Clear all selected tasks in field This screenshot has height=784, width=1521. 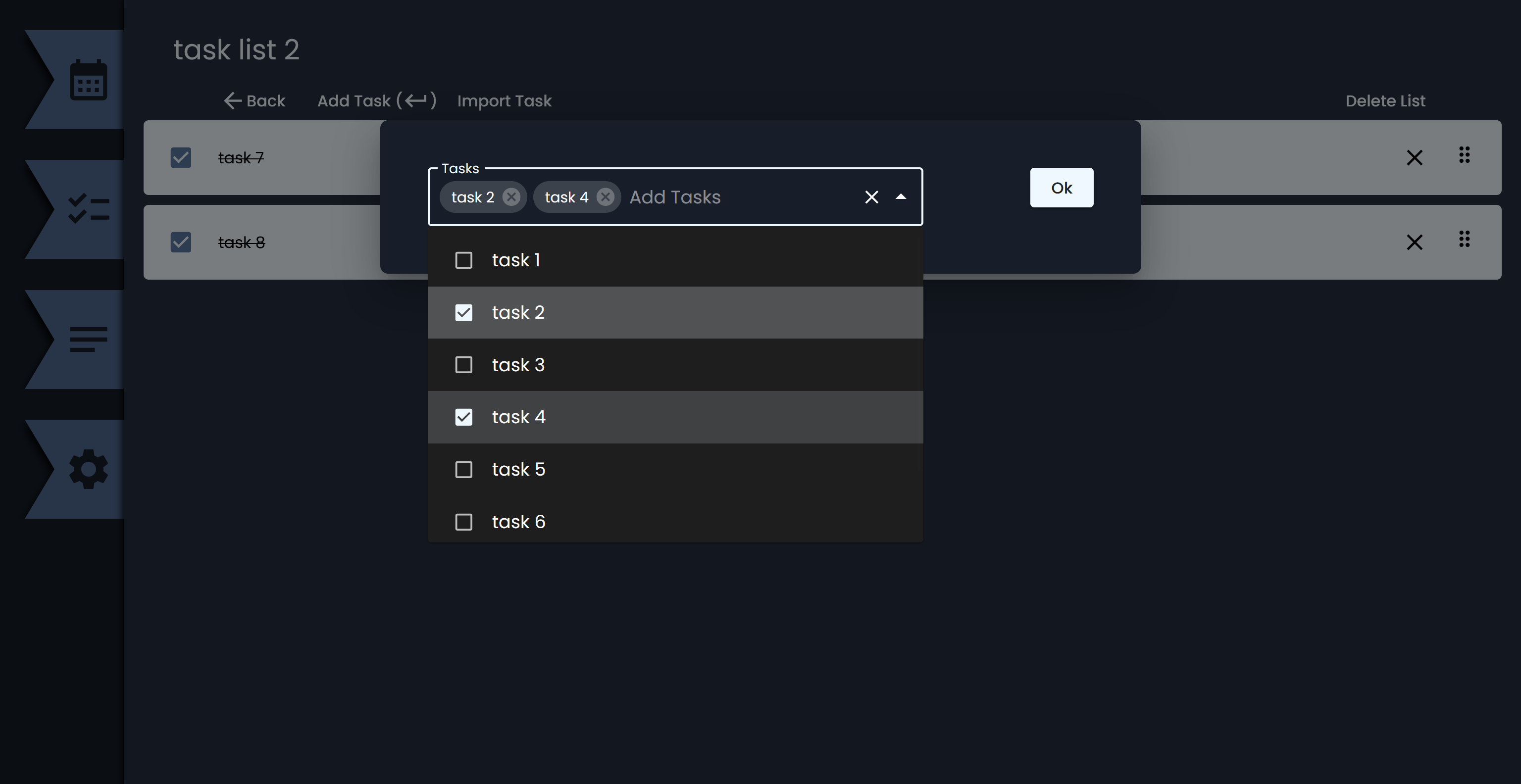point(871,197)
